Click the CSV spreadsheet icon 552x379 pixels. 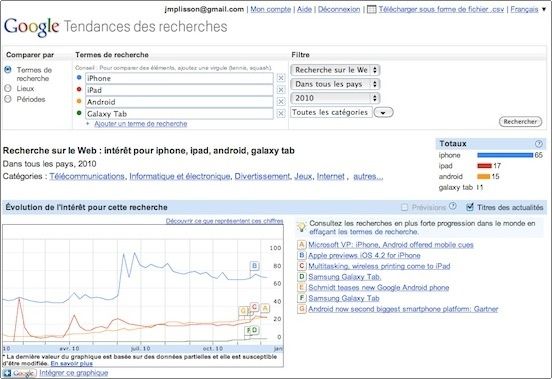tap(371, 10)
